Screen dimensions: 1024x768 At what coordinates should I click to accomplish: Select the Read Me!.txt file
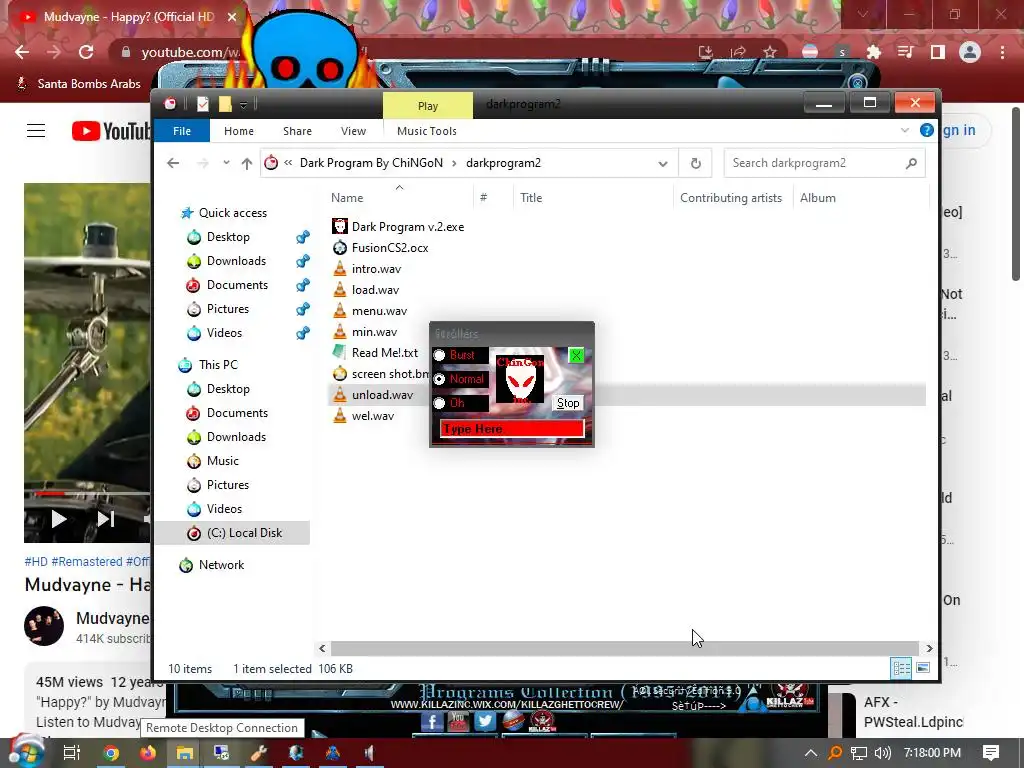385,353
